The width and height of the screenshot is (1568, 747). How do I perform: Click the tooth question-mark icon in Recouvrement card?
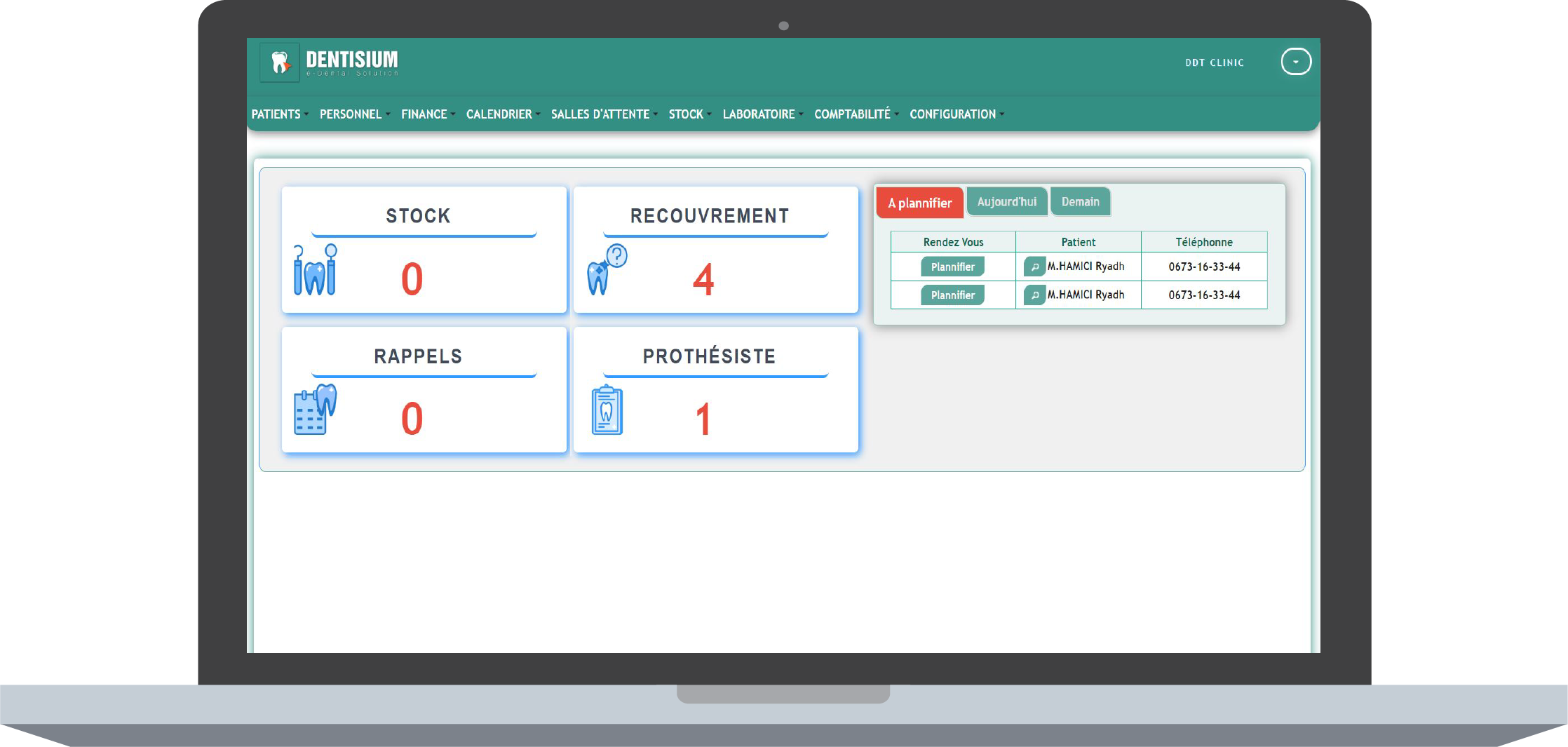[607, 269]
